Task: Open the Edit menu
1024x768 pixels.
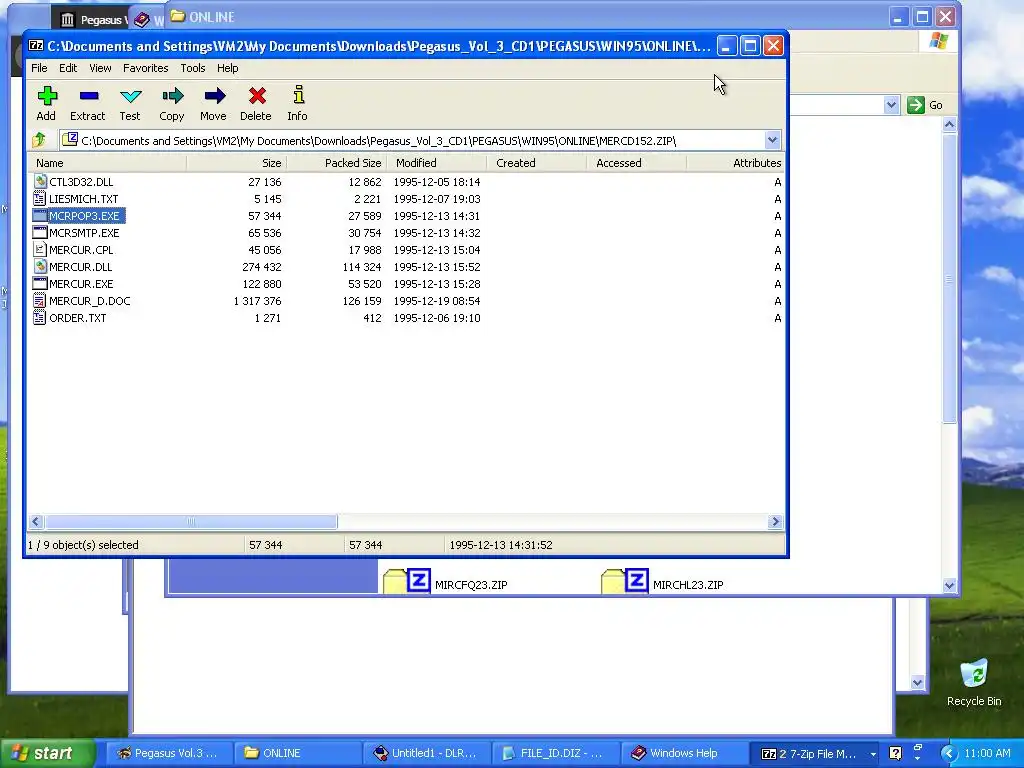Action: [68, 68]
